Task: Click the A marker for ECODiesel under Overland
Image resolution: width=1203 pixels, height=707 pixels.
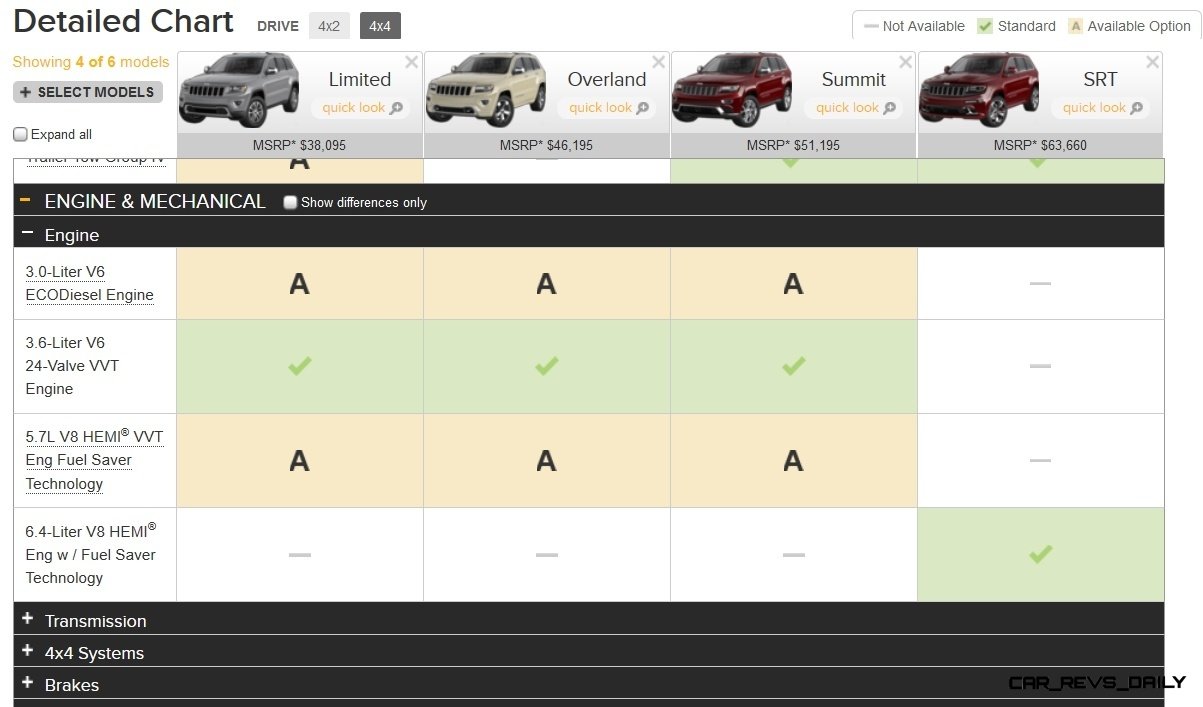Action: click(x=546, y=284)
